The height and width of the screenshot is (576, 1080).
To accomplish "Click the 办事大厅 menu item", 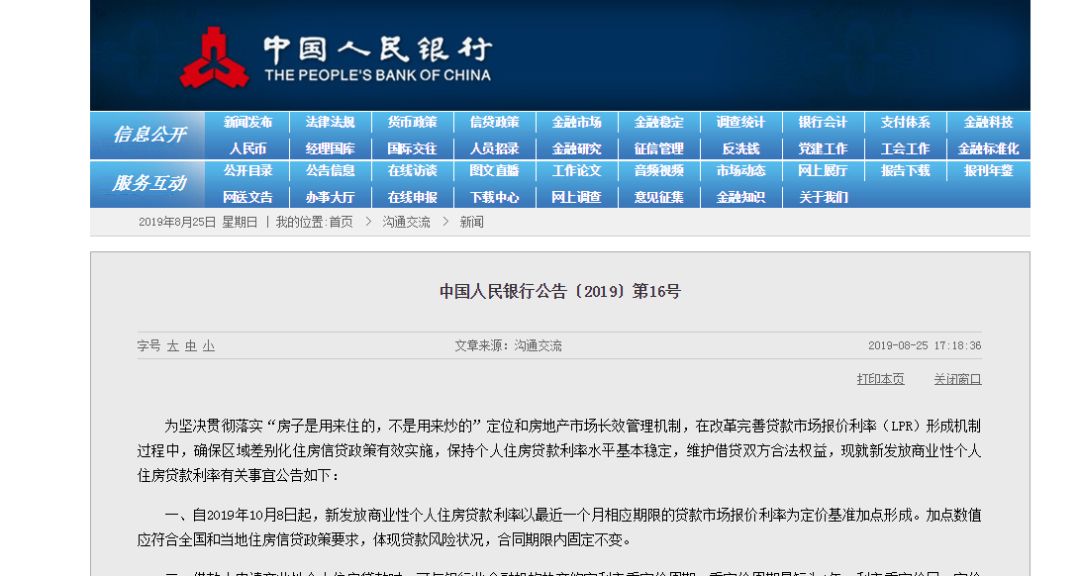I will click(x=330, y=197).
